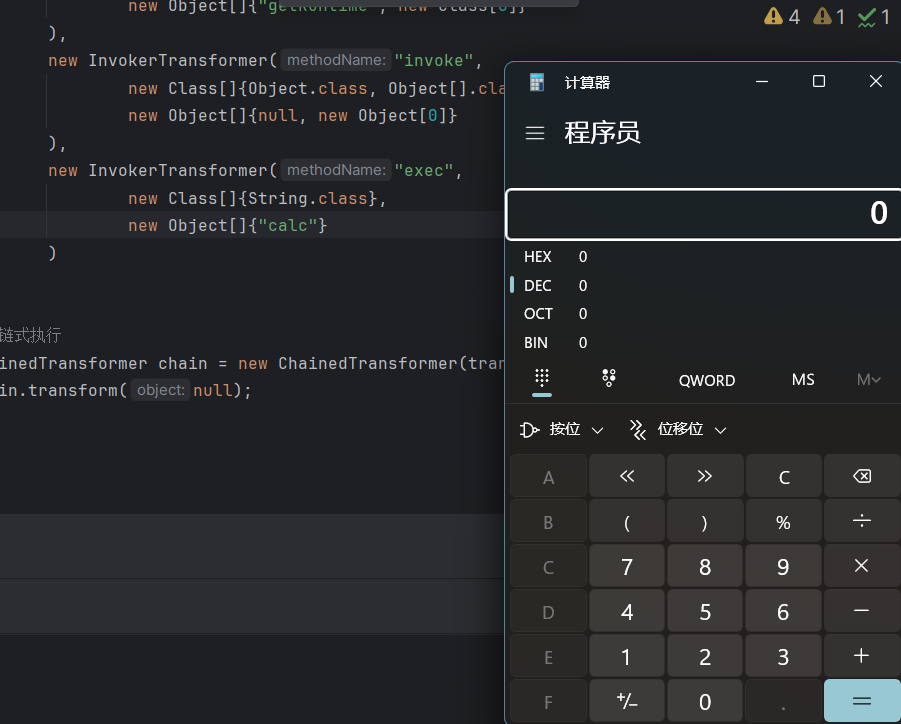
Task: Cycle the QWORD data size
Action: click(707, 380)
